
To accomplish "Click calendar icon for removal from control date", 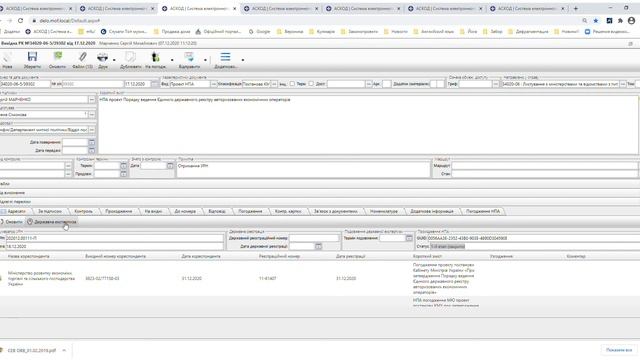I will coord(170,166).
